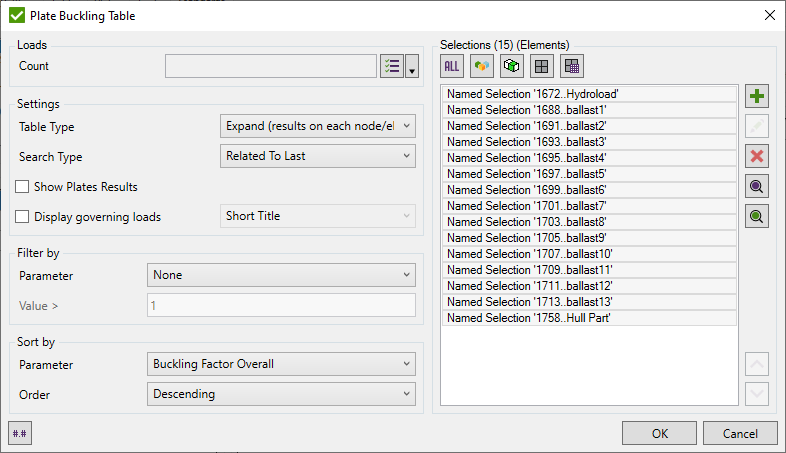
Task: Click the purple magnifier icon
Action: point(757,186)
